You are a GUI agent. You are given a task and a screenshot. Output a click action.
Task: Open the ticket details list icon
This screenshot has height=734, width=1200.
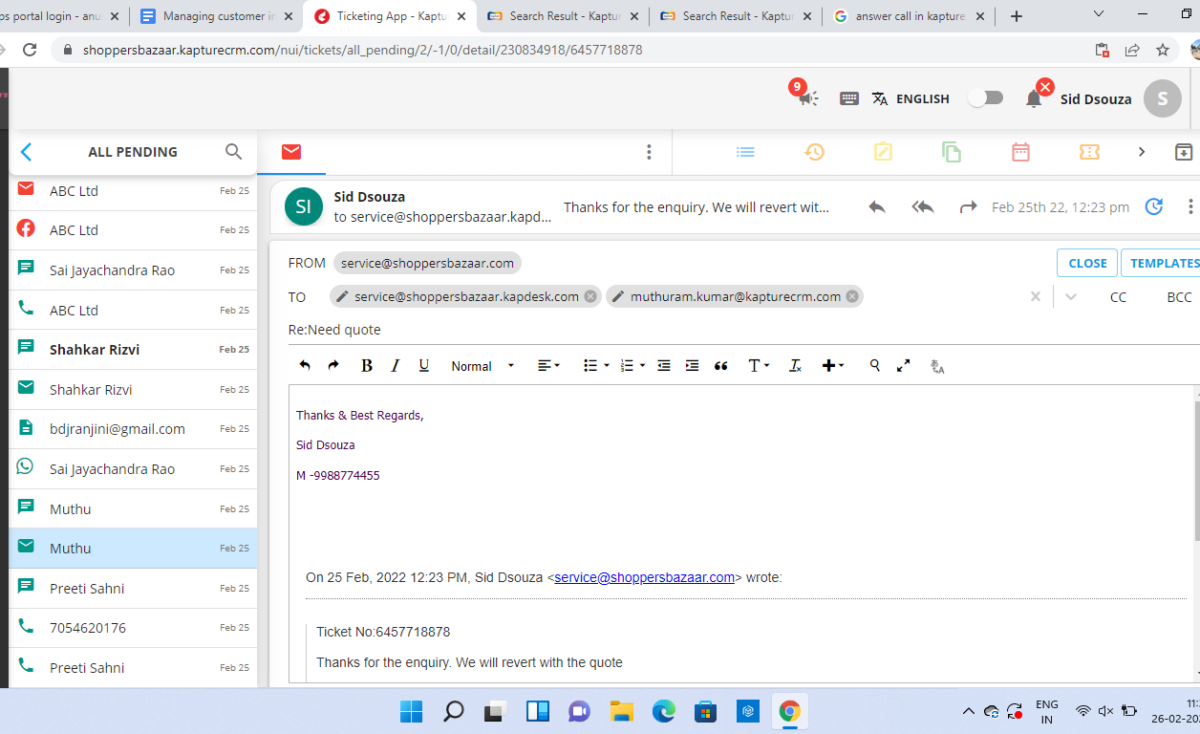(x=745, y=152)
